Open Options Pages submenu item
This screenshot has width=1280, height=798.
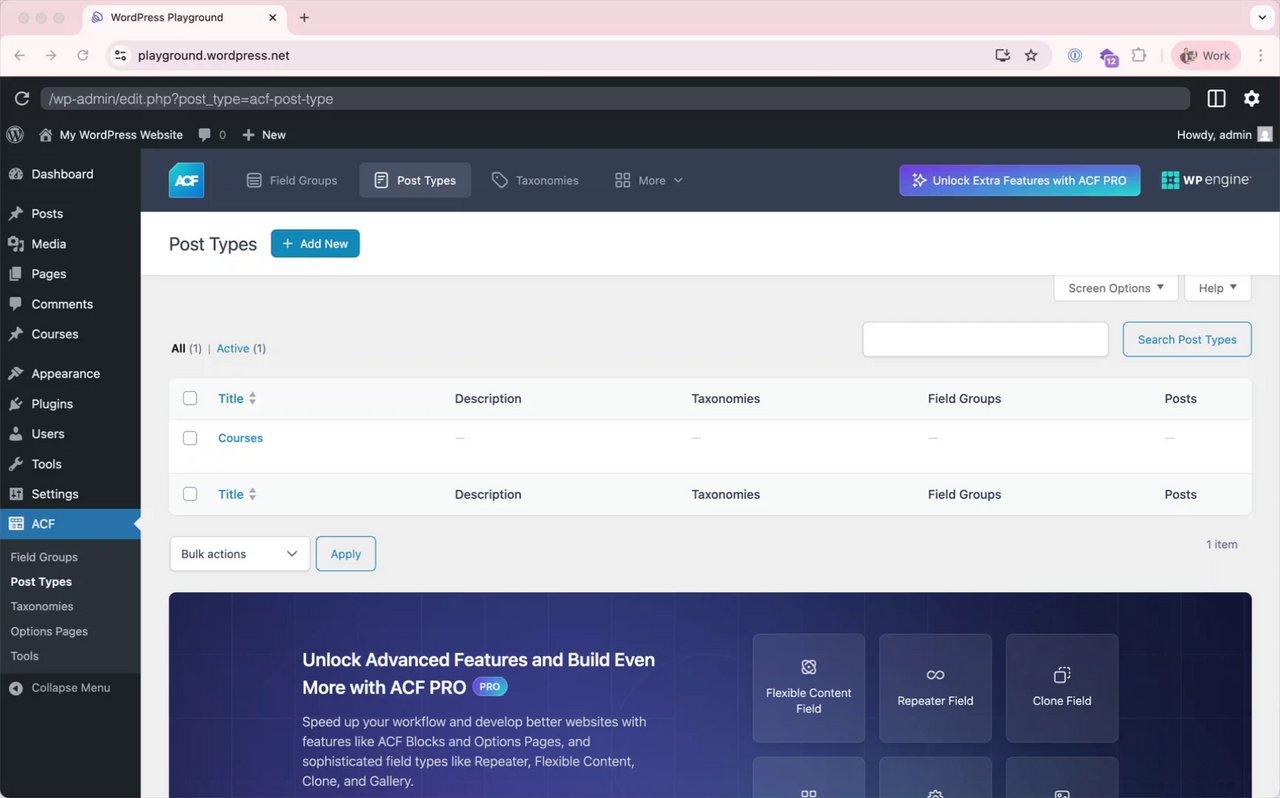point(49,631)
